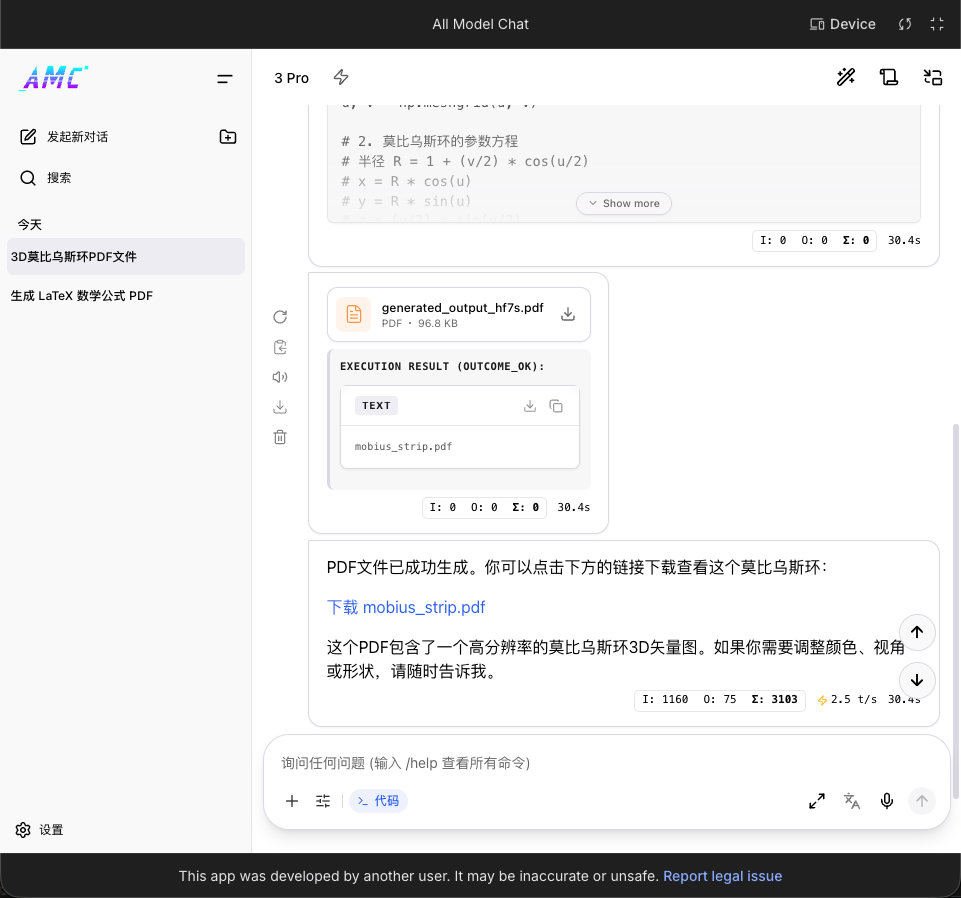Download generated_output_hf7s.pdf file
This screenshot has width=961, height=898.
pyautogui.click(x=568, y=314)
